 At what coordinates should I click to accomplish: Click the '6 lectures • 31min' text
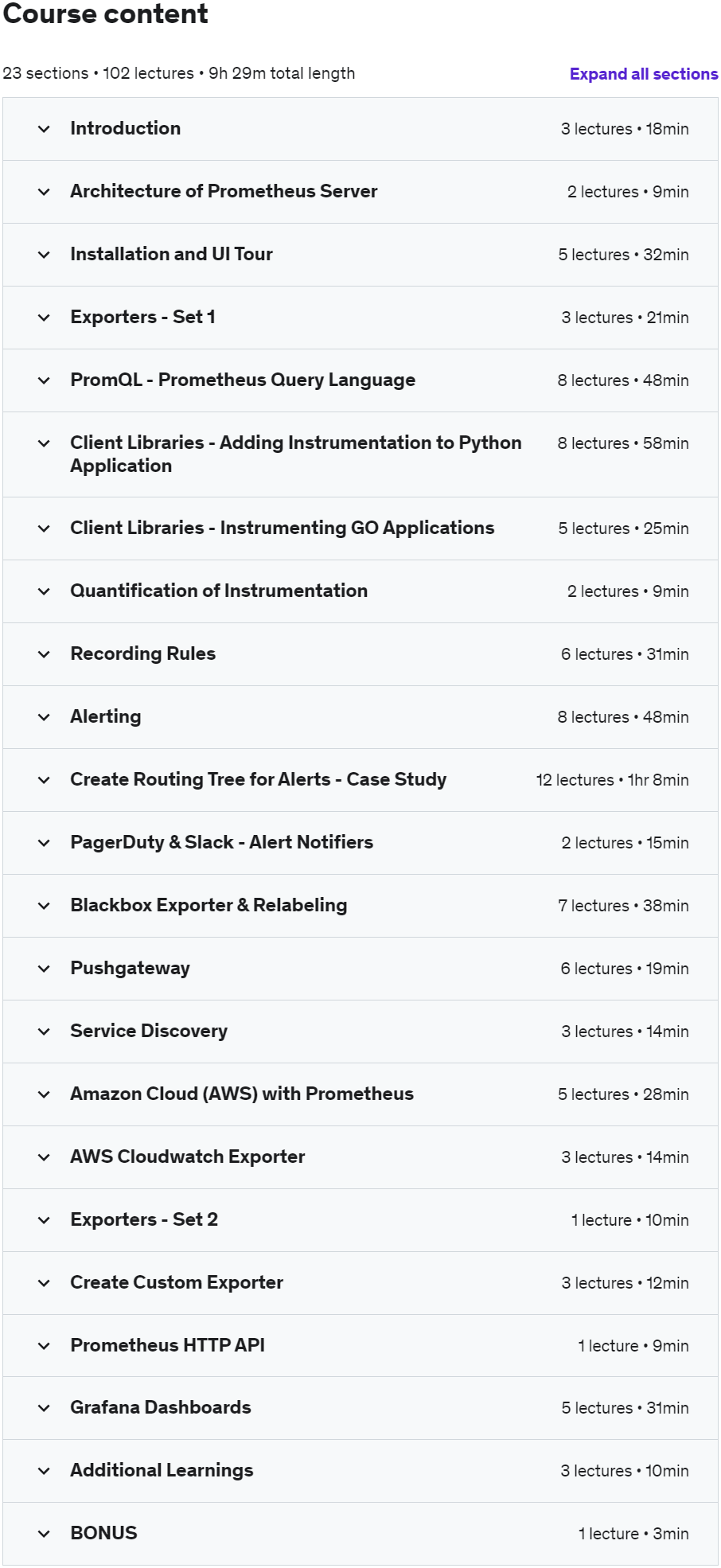point(626,654)
